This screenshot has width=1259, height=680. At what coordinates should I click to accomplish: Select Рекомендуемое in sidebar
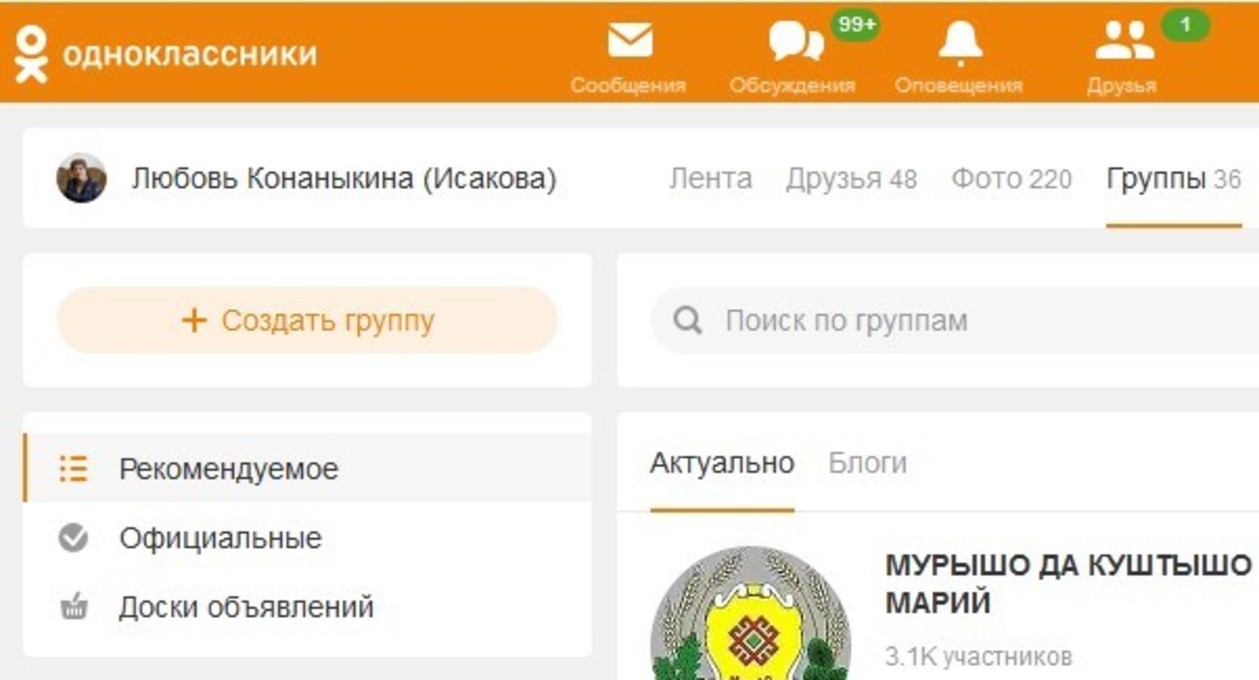[x=307, y=468]
